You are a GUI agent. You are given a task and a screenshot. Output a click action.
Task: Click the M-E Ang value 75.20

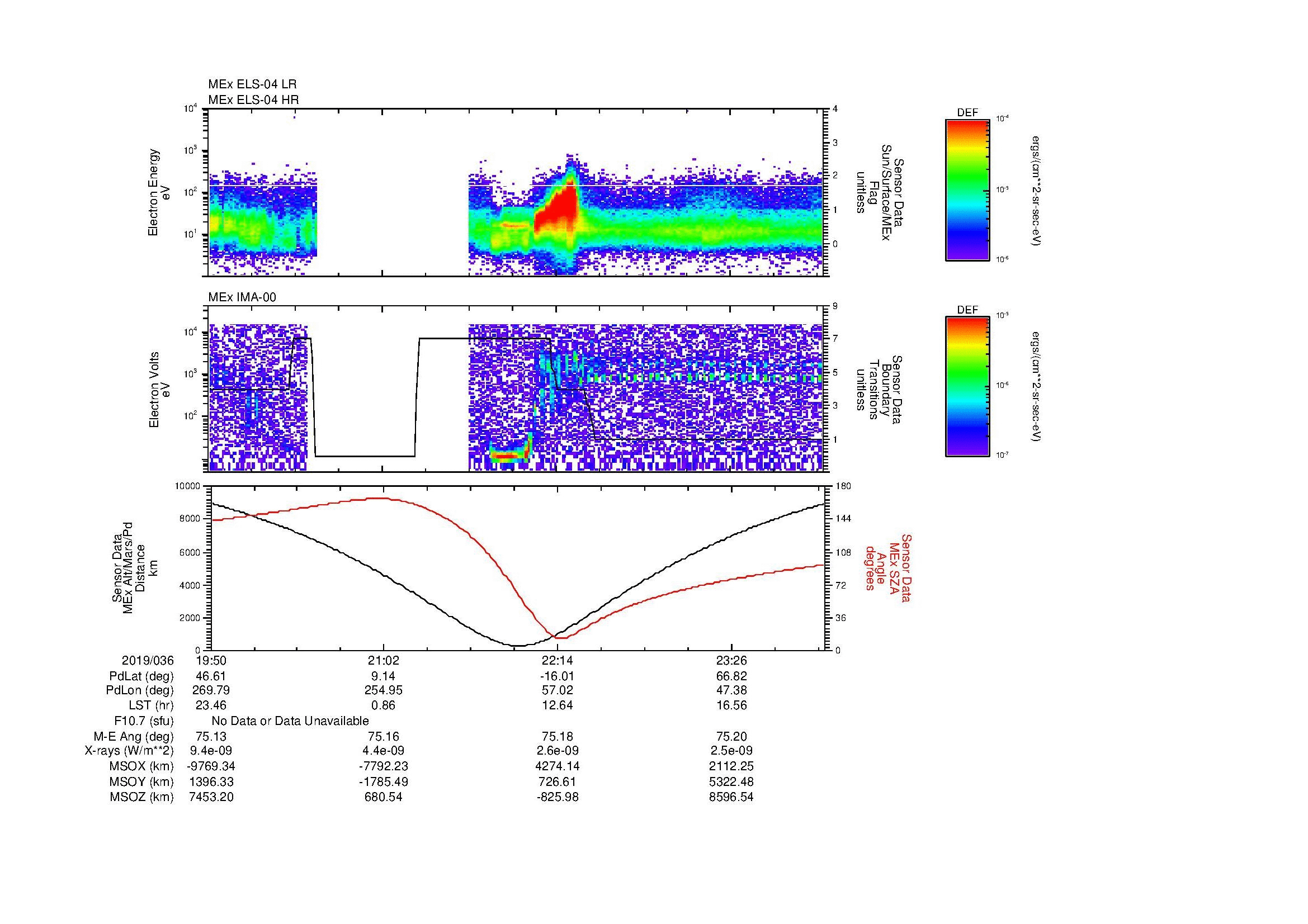pos(731,737)
